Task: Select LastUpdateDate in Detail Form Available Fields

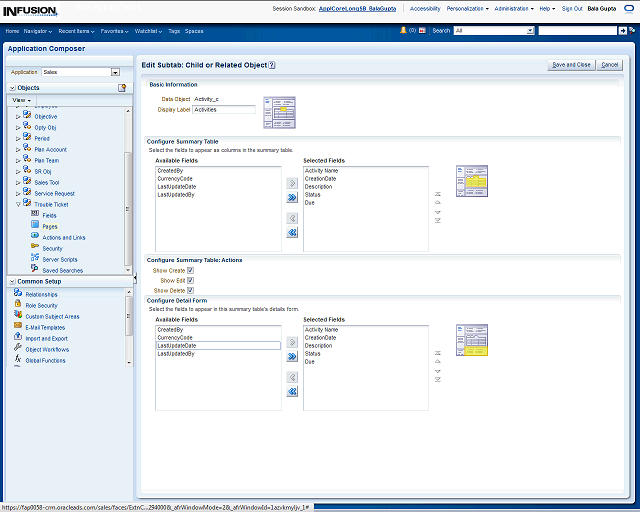Action: [218, 346]
